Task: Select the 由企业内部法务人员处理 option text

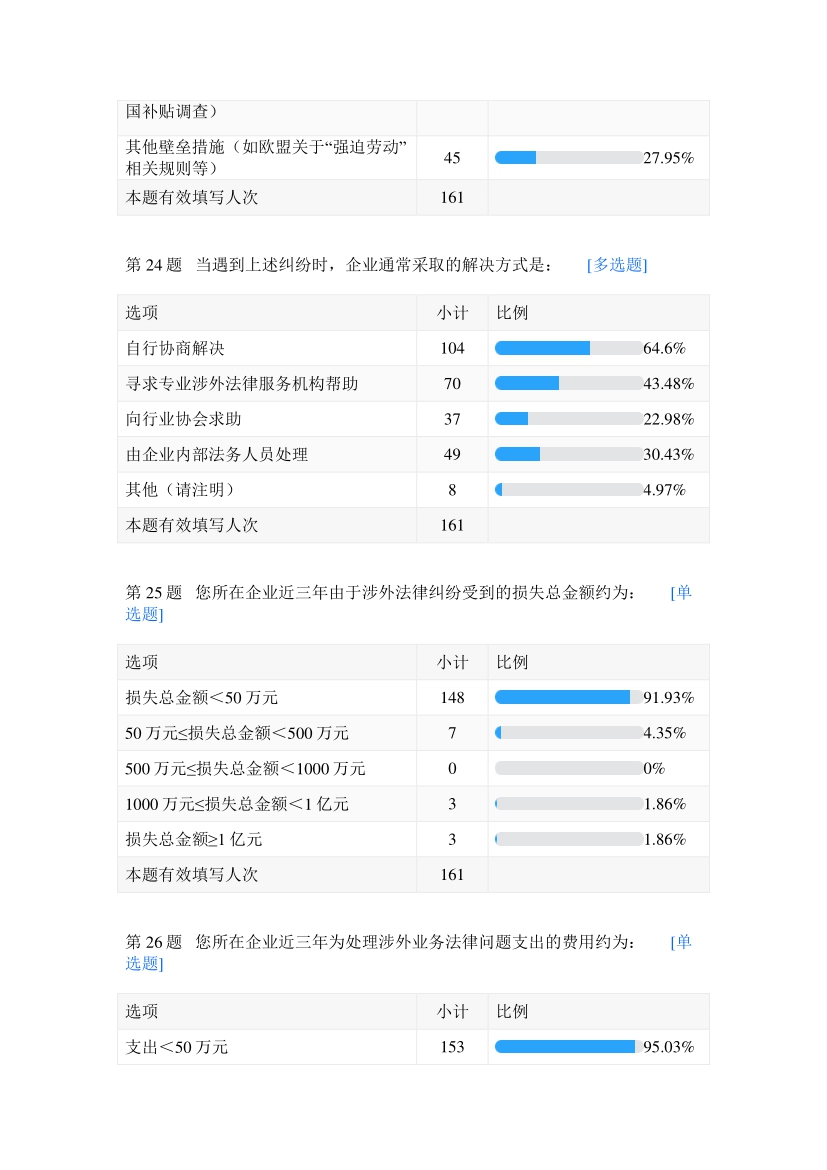Action: 217,455
